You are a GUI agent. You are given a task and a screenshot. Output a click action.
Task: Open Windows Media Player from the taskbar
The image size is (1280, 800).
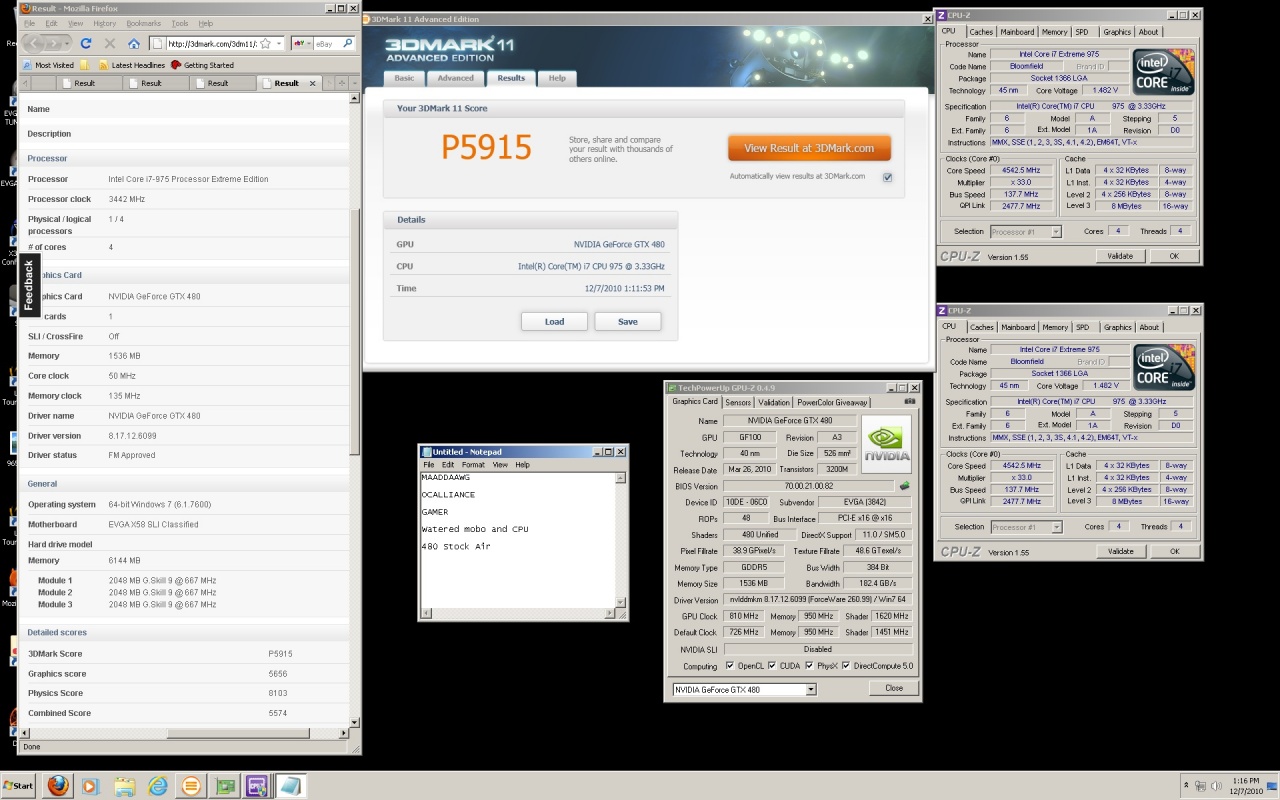[91, 786]
